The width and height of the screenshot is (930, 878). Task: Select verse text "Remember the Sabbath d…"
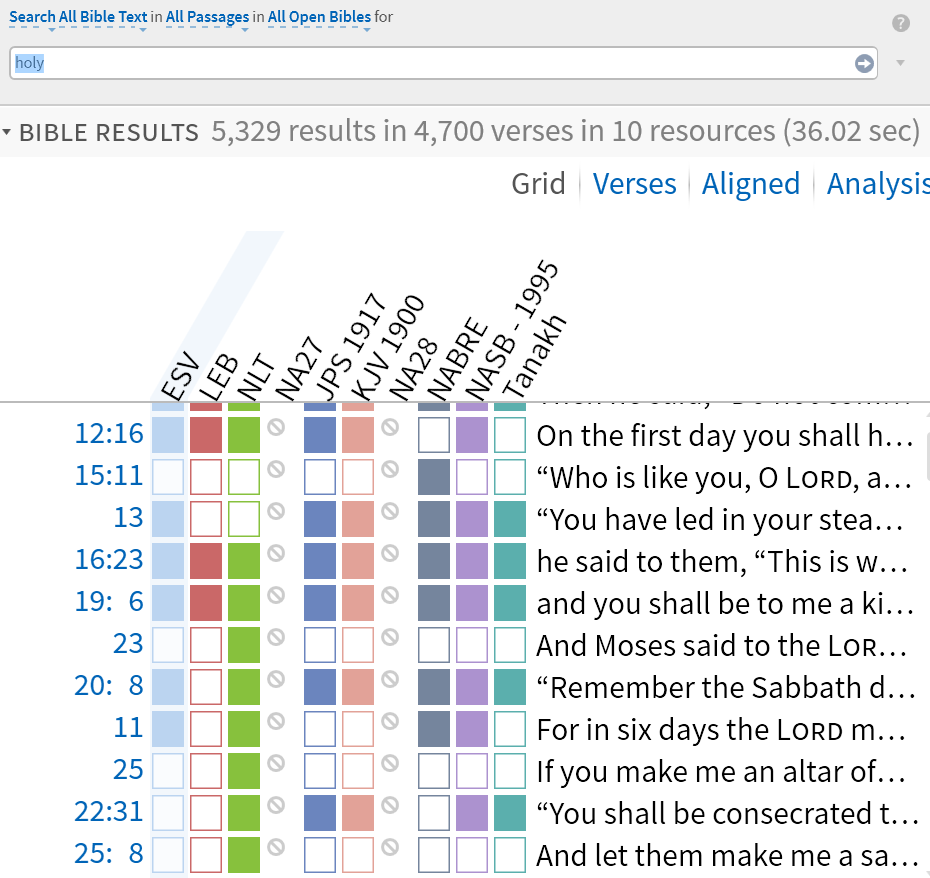(726, 688)
